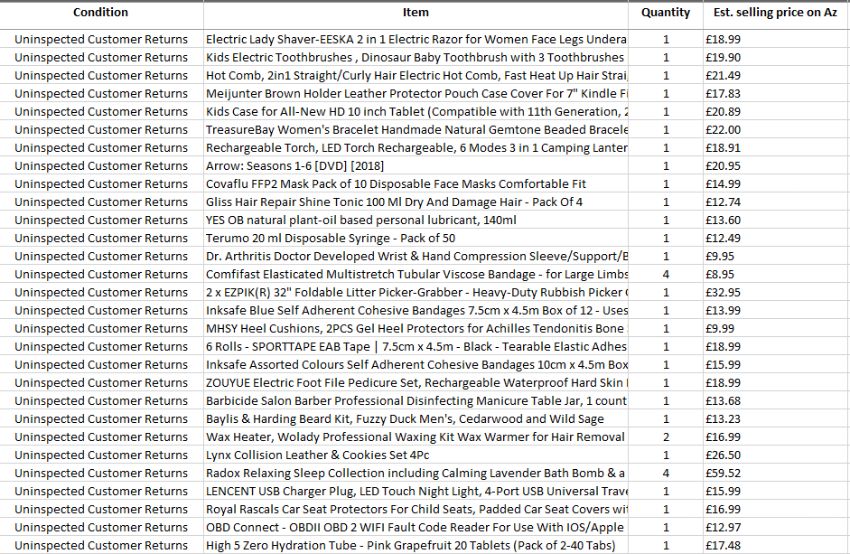Click the £59.52 price cell
850x554 pixels.
(776, 473)
